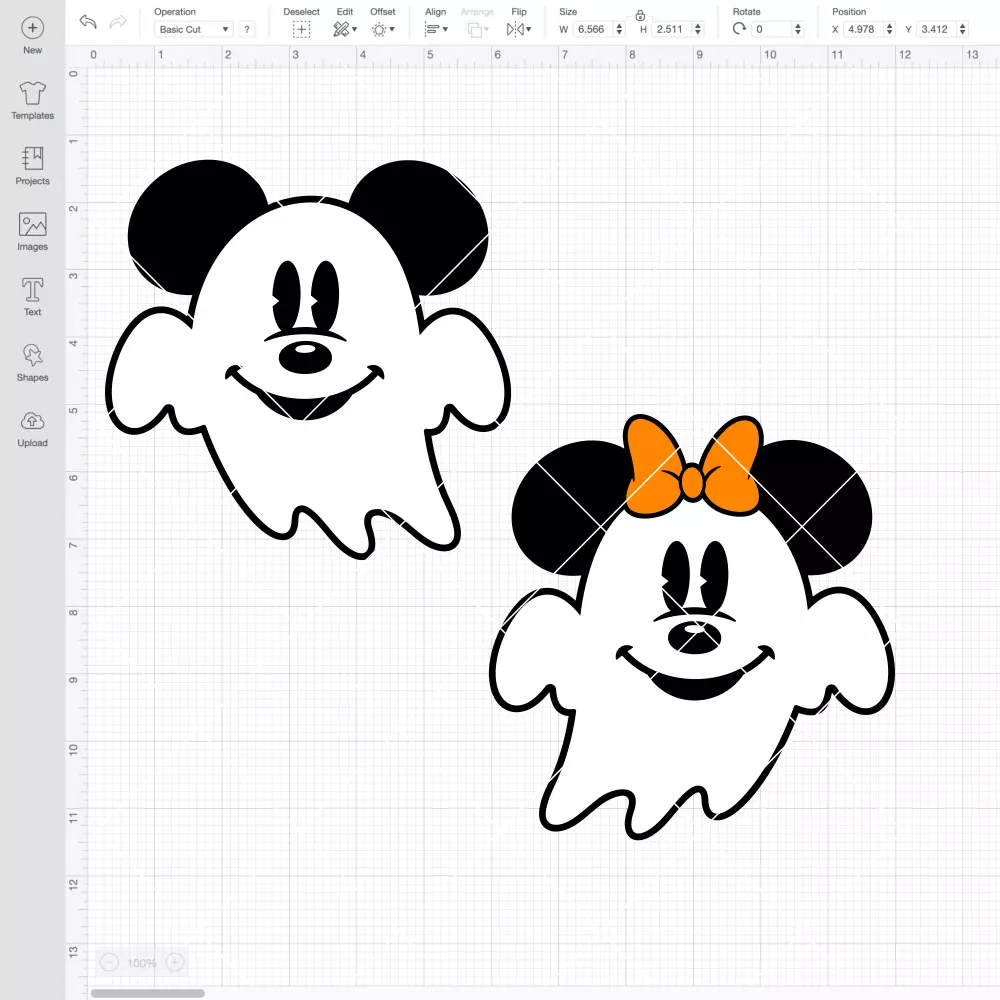
Task: Open the Images library
Action: coord(33,232)
